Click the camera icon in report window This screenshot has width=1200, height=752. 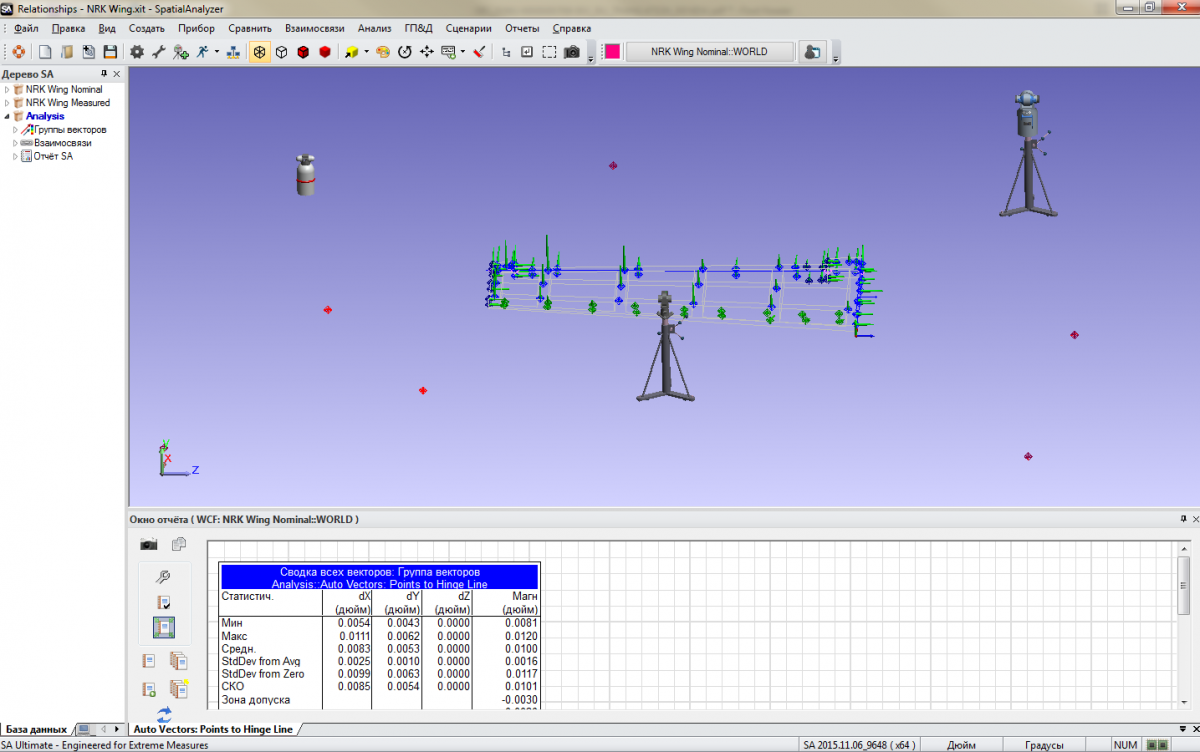pos(148,544)
